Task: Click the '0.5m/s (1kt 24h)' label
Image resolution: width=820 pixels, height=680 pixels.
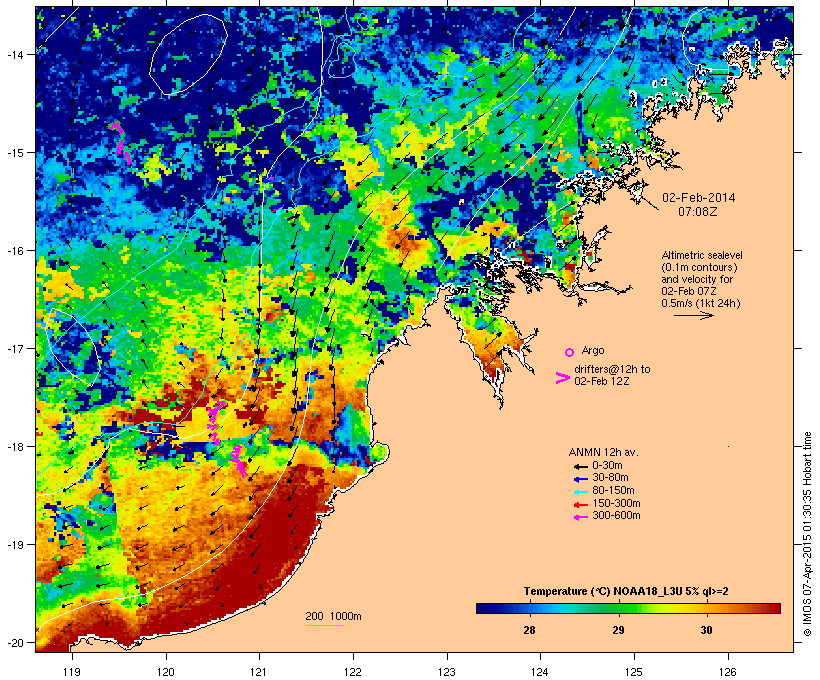Action: (x=701, y=303)
